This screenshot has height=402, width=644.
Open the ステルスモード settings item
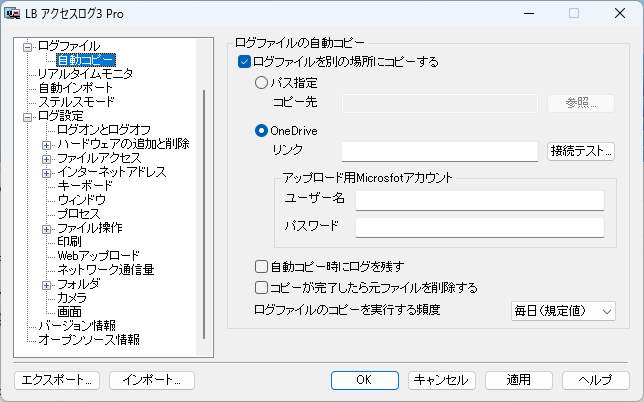tap(76, 101)
